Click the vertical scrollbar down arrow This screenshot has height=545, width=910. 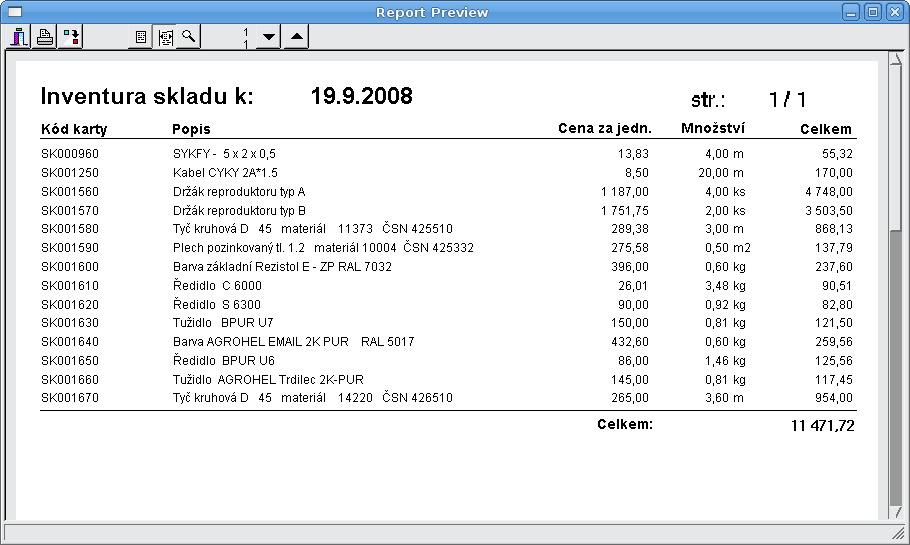point(895,514)
